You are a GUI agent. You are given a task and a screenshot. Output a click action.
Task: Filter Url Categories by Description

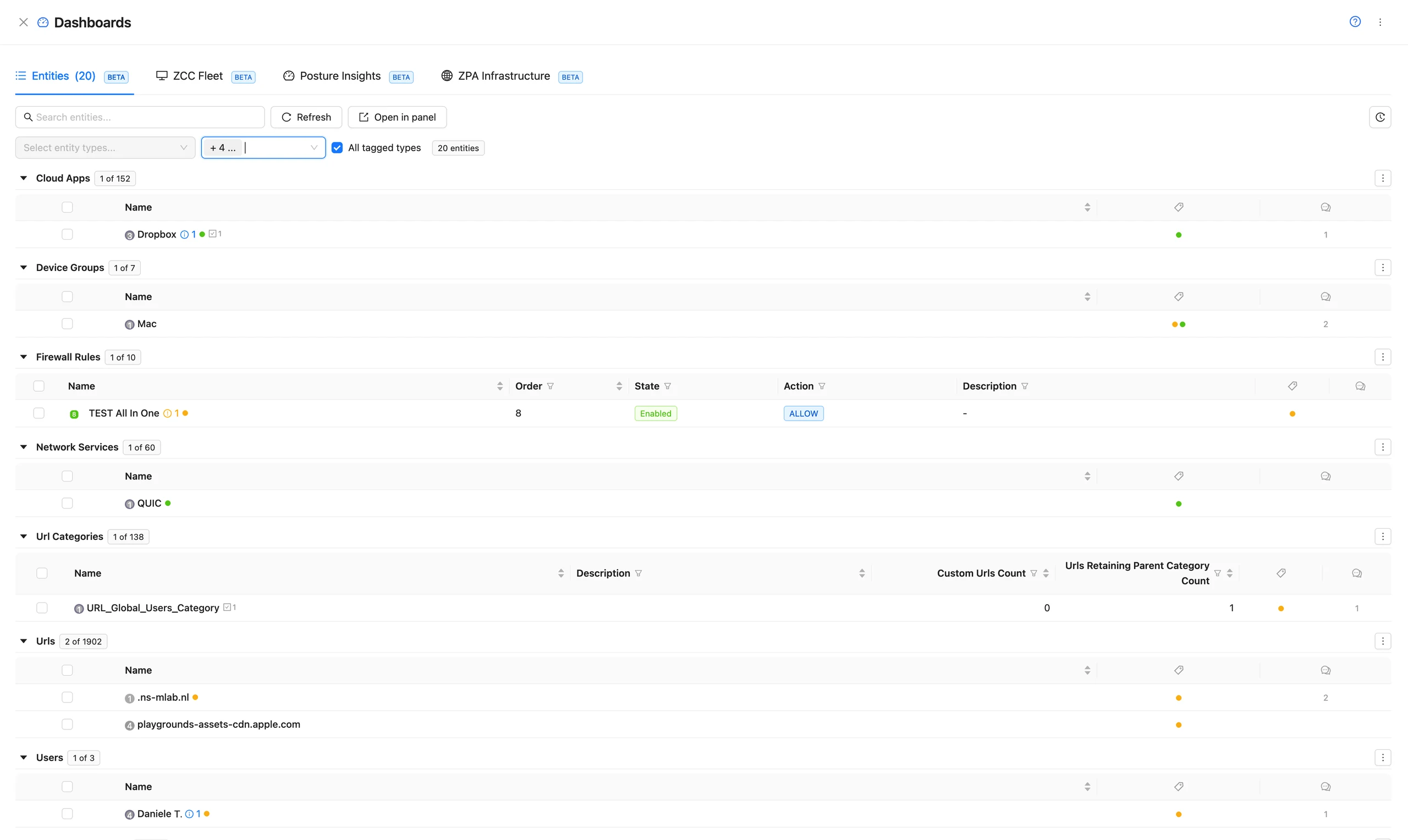(x=638, y=573)
